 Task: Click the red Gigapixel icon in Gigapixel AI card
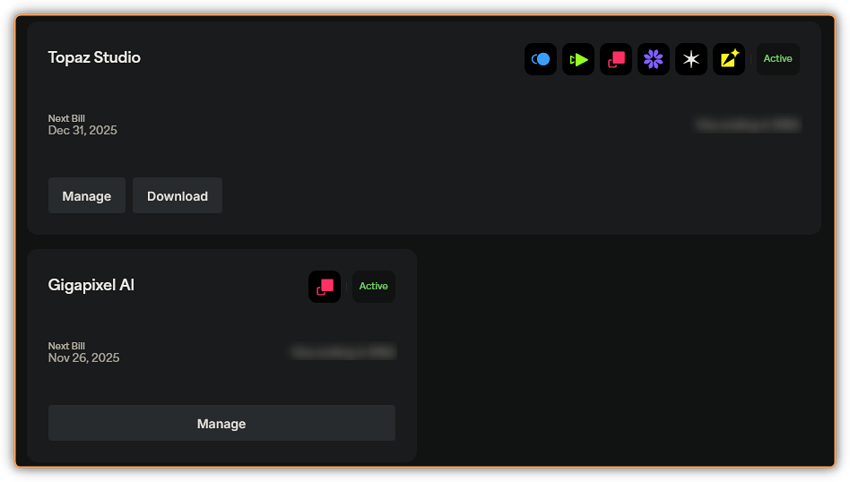(x=325, y=286)
